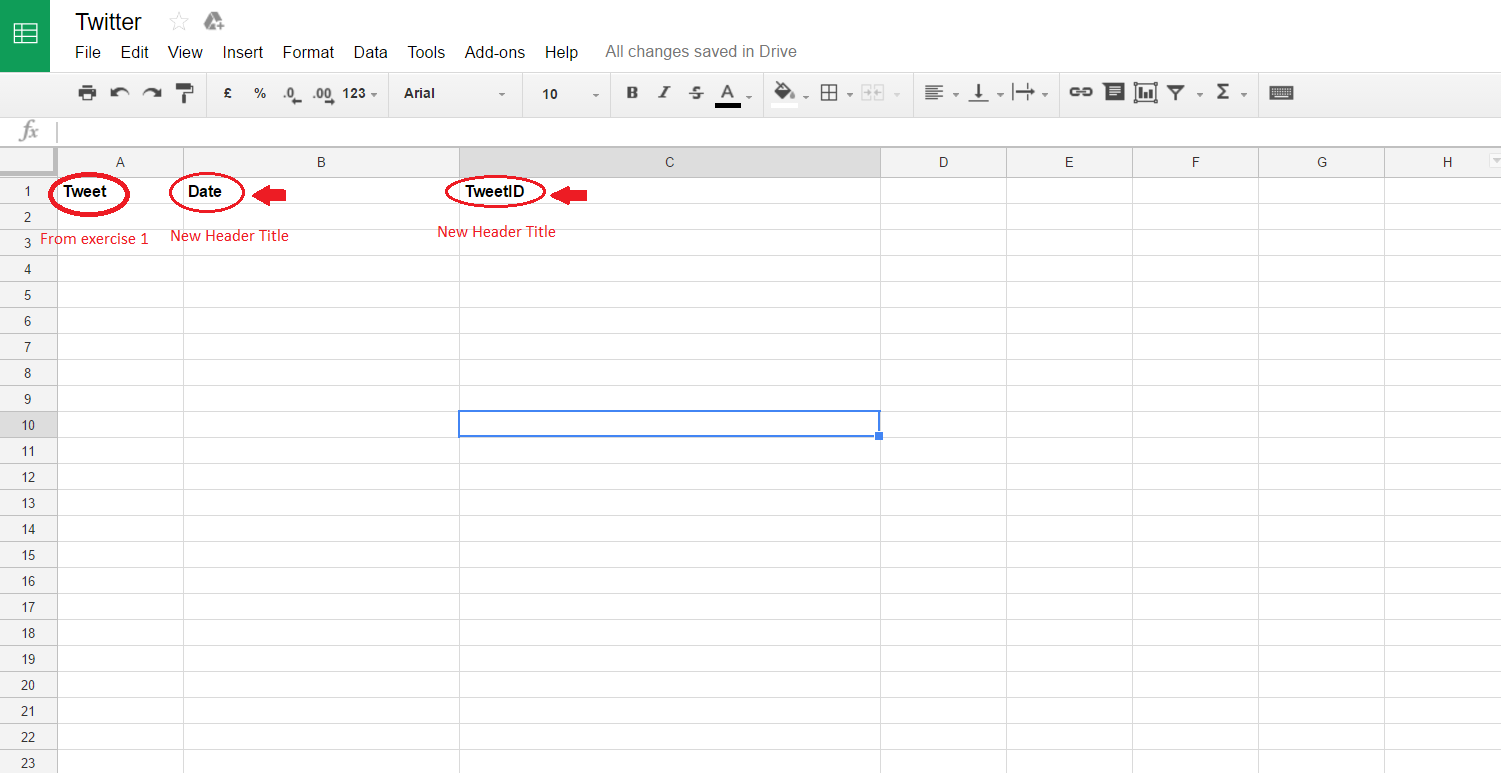Select the Paint format roller
Viewport: 1501px width, 773px height.
tap(184, 93)
